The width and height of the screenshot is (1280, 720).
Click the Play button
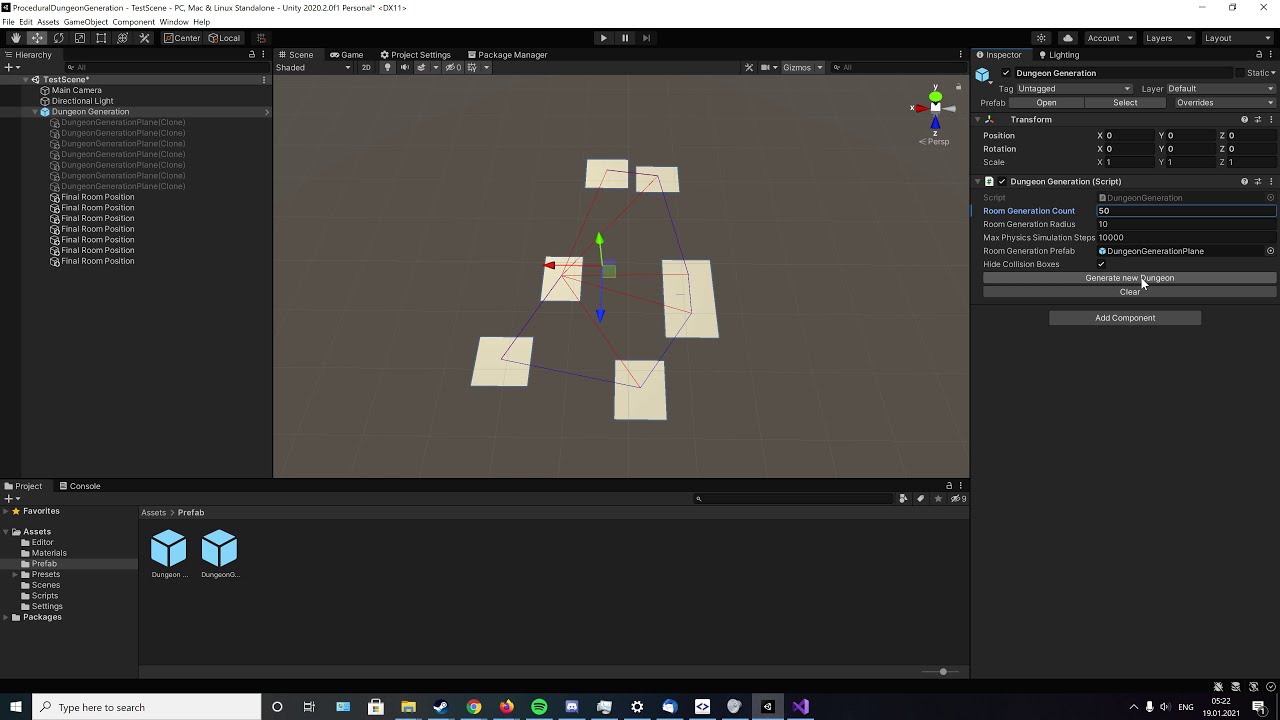(603, 38)
